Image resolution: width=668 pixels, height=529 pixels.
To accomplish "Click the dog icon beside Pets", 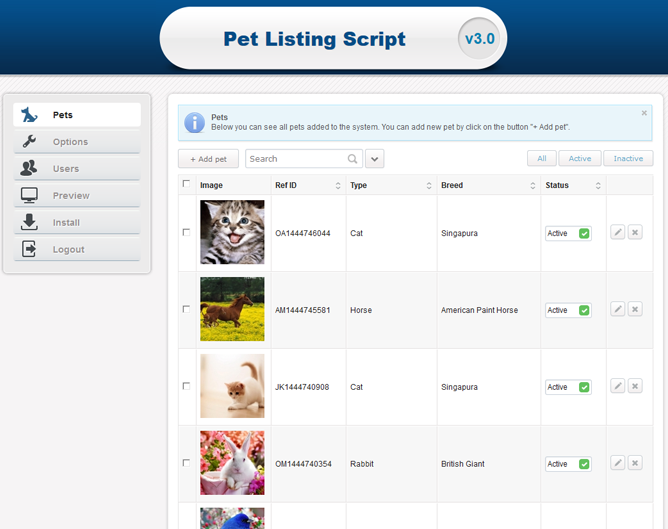I will click(x=29, y=115).
